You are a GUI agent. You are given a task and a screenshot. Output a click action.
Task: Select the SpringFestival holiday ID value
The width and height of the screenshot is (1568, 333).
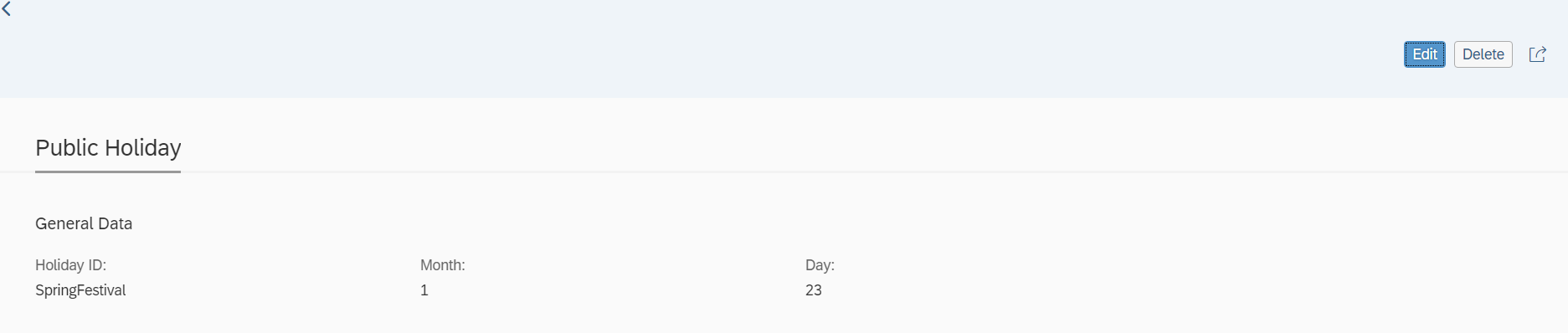pyautogui.click(x=80, y=290)
